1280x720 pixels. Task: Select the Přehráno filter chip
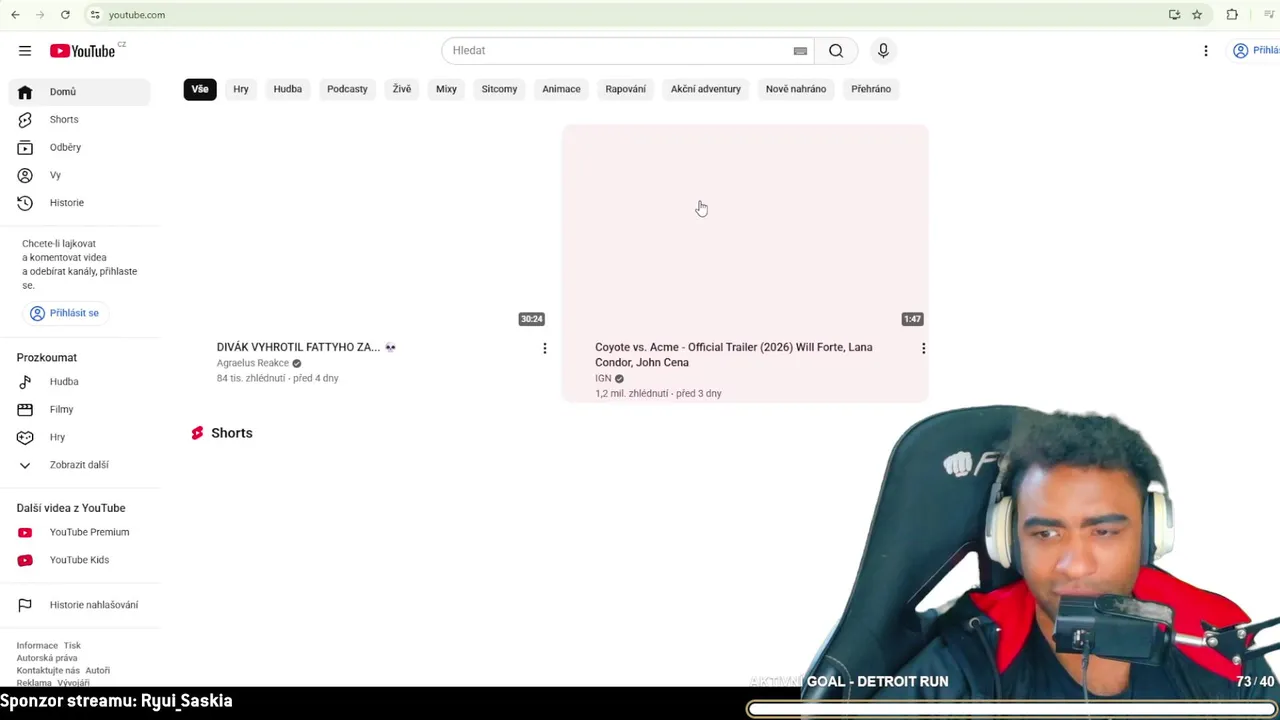click(x=871, y=89)
